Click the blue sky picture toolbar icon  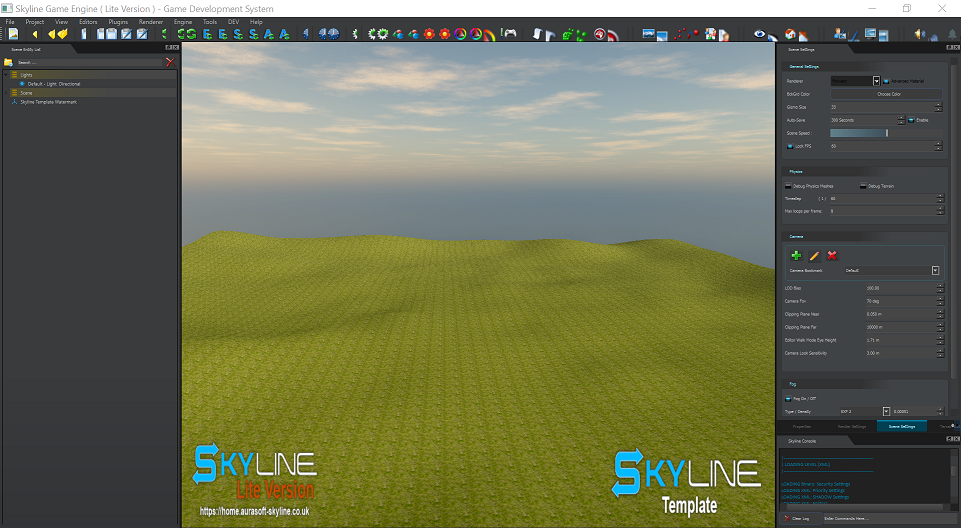pyautogui.click(x=648, y=34)
